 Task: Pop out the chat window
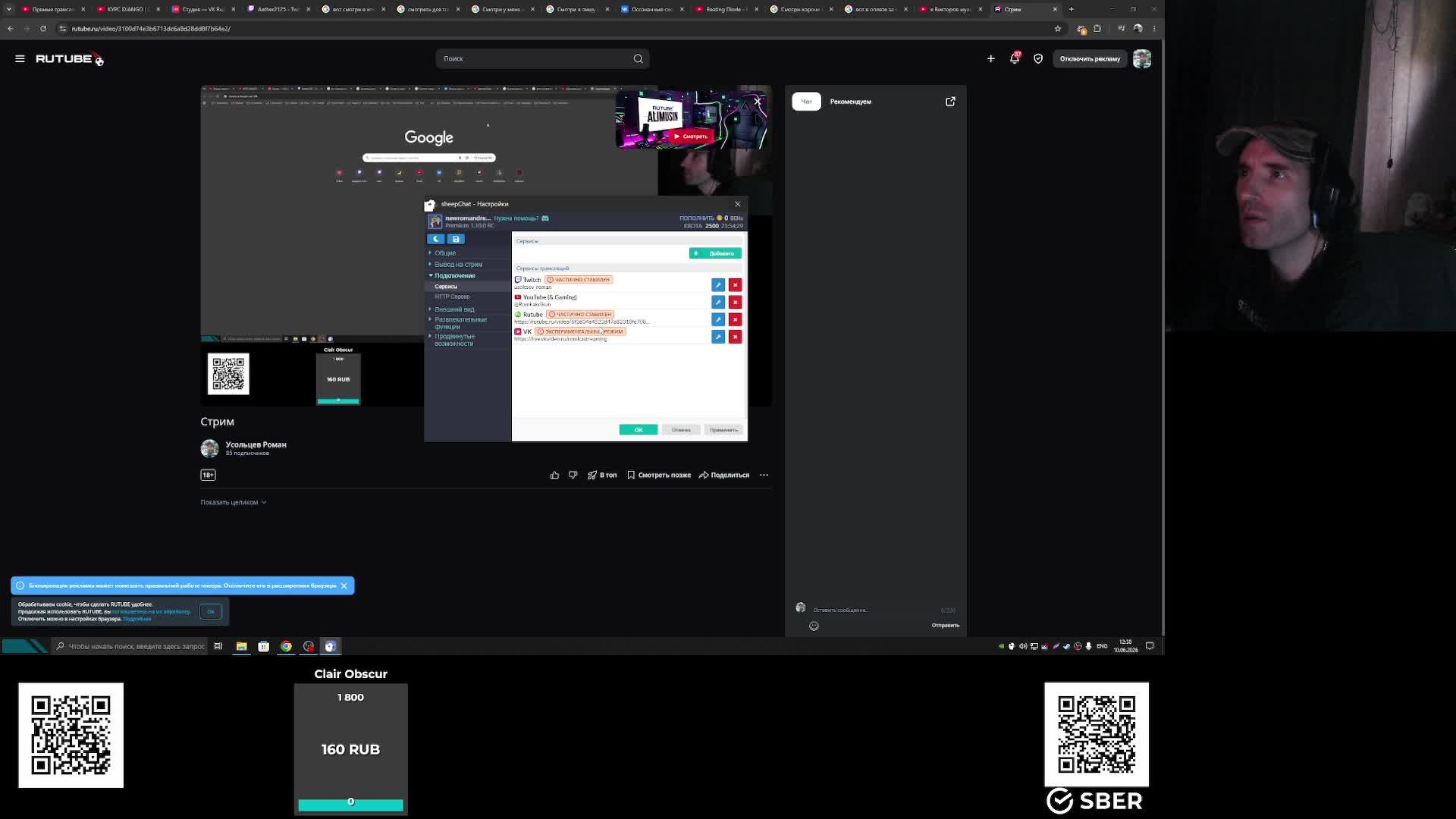[950, 102]
